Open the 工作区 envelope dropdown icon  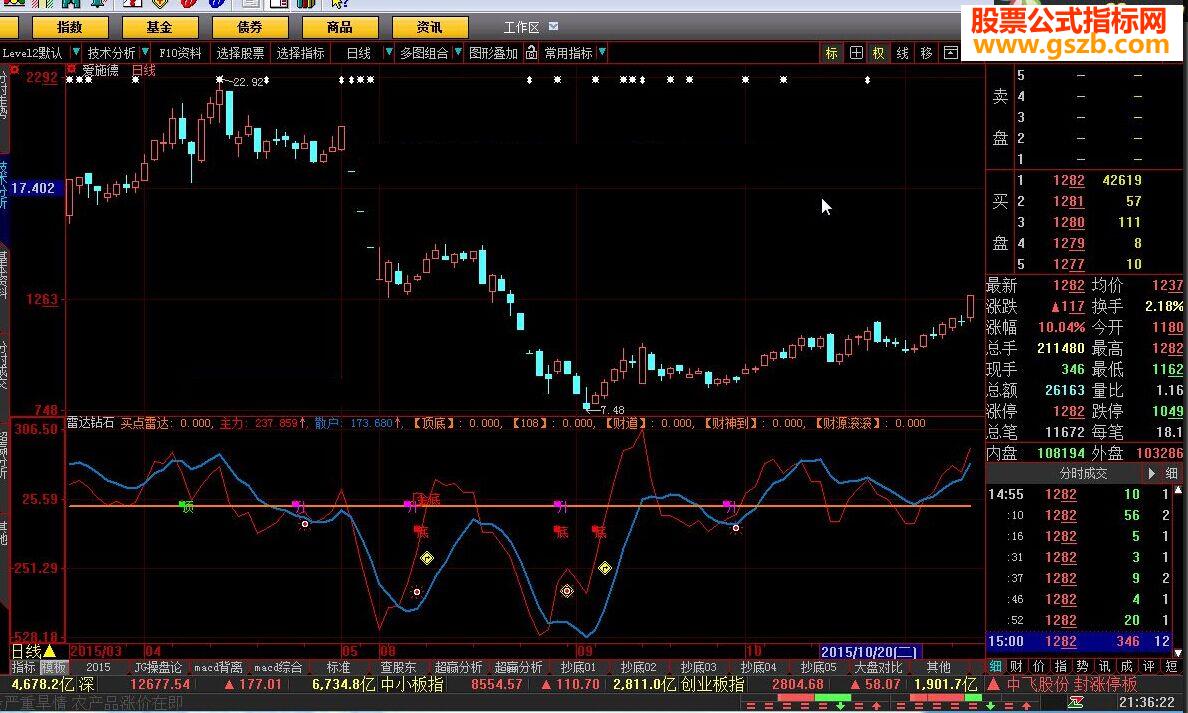555,27
